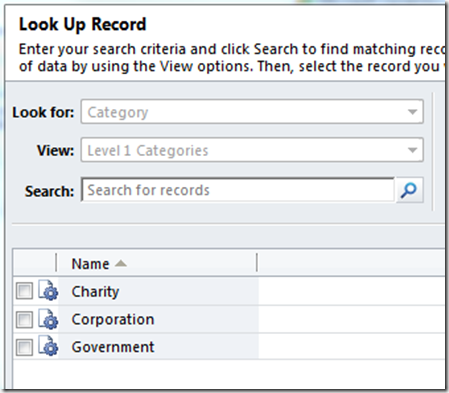Click the Name column sort arrow
Screen dimensions: 449x393
(120, 264)
